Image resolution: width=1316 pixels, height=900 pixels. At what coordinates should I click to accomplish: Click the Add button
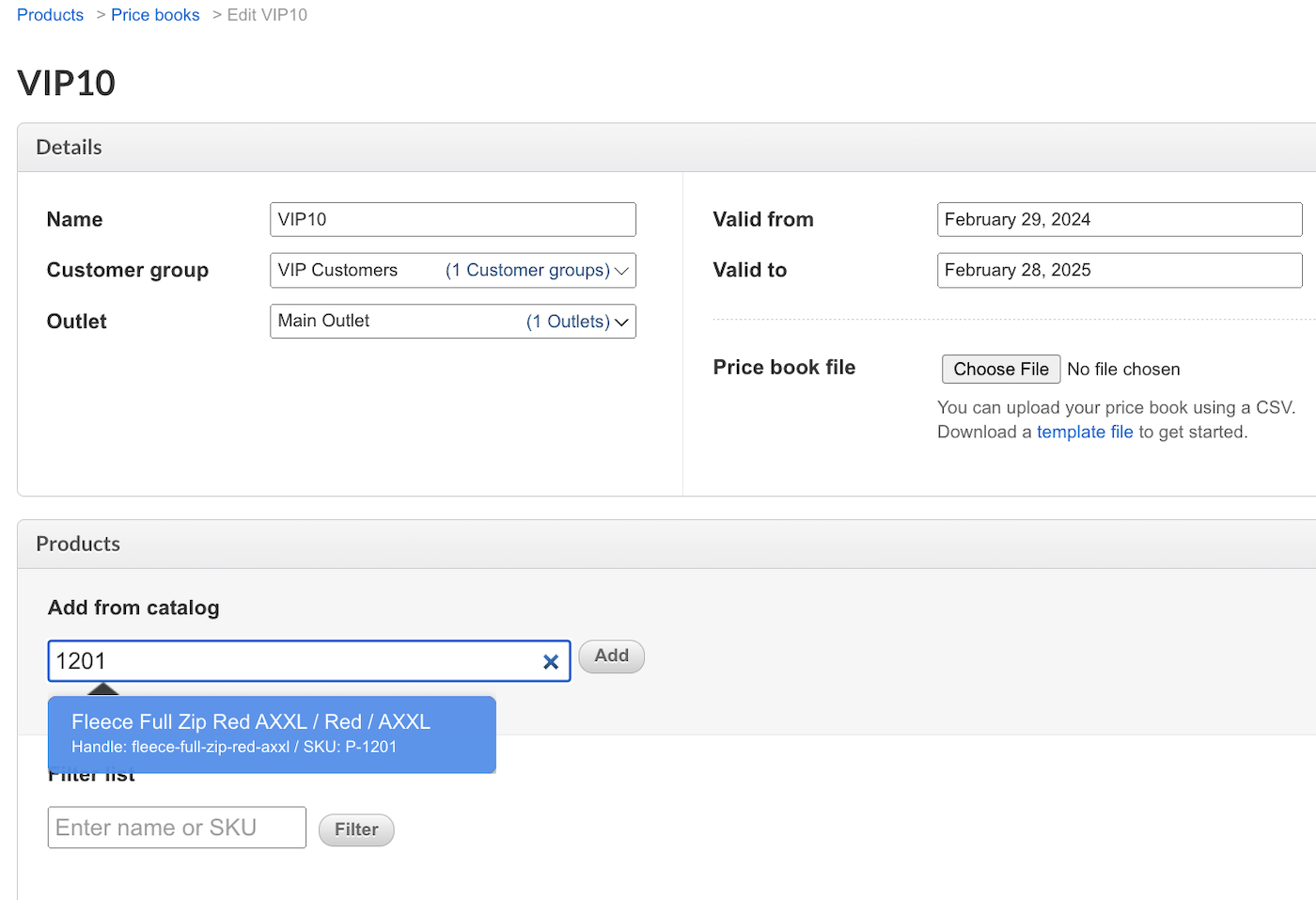[x=610, y=655]
